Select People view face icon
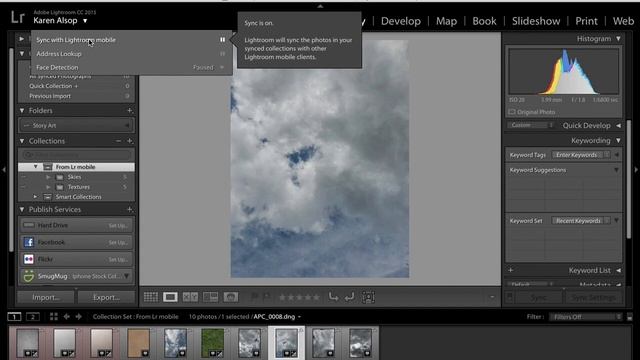This screenshot has width=640, height=360. click(231, 297)
